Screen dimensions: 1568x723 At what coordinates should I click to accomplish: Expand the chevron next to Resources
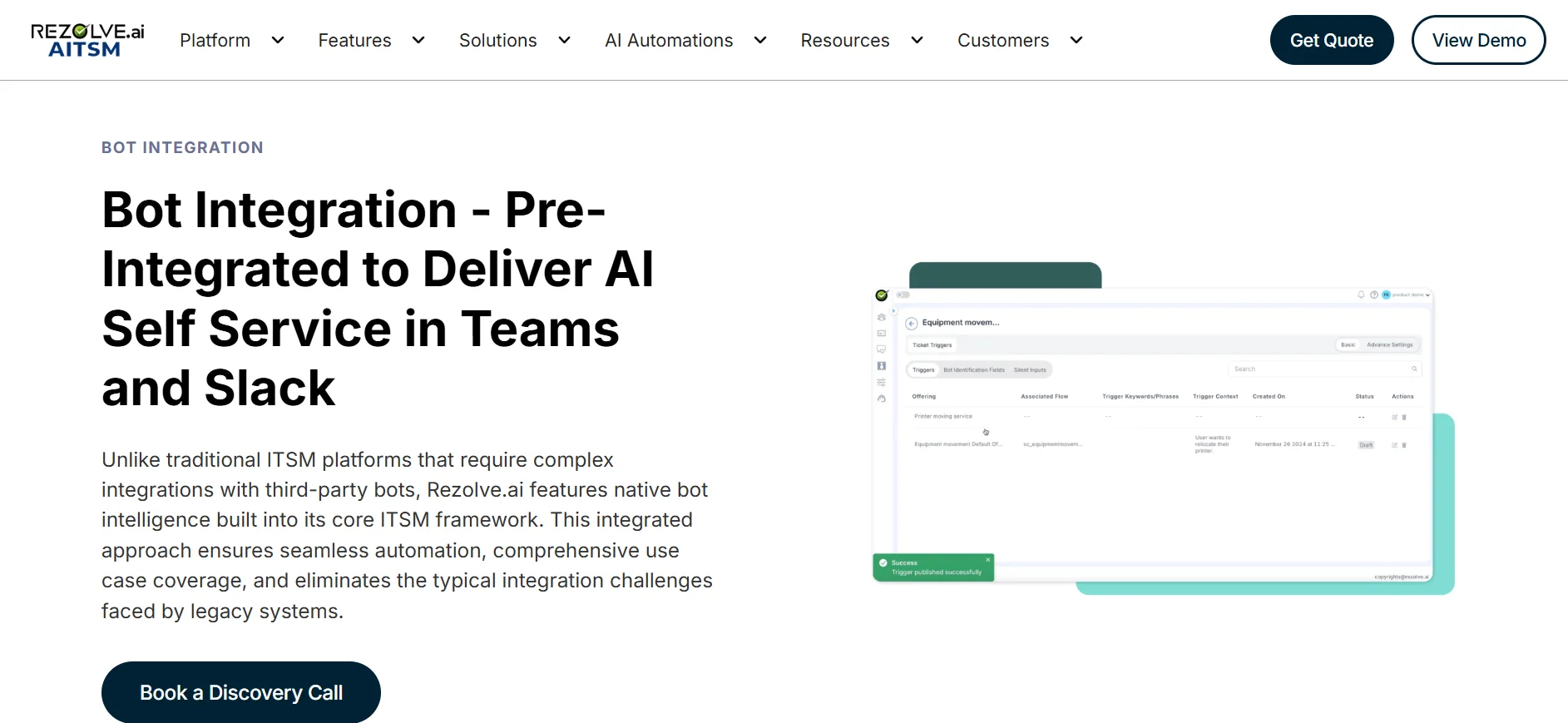[917, 40]
